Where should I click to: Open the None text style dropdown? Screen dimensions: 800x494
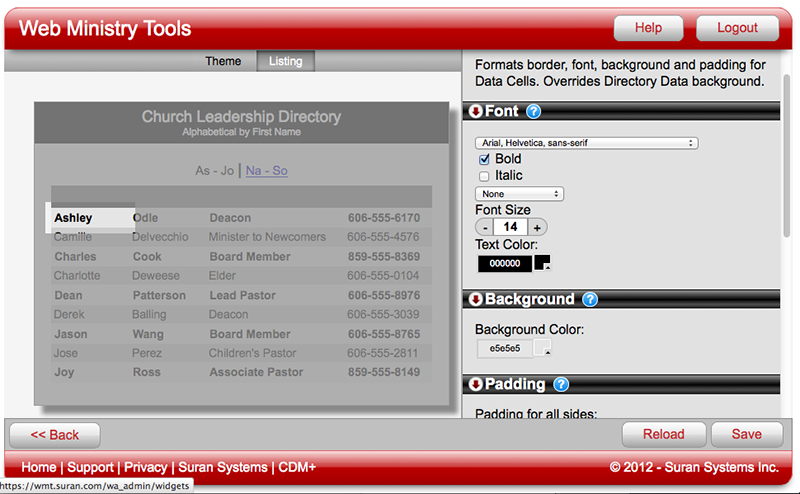[x=519, y=194]
